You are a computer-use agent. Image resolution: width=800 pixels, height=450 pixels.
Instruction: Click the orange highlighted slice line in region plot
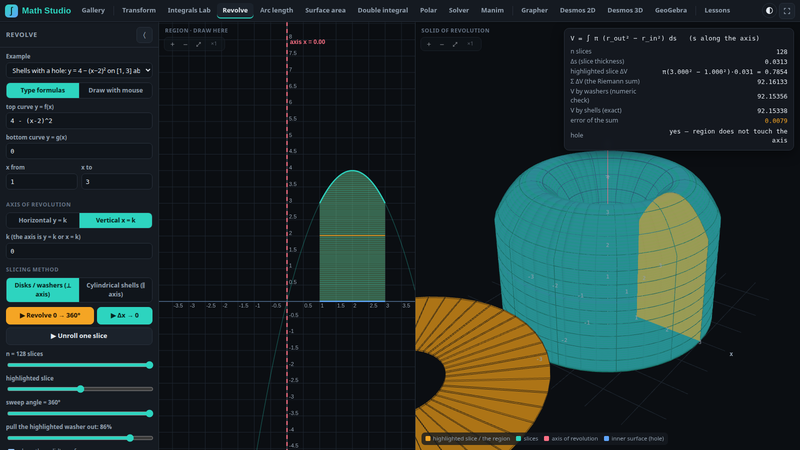coord(352,235)
